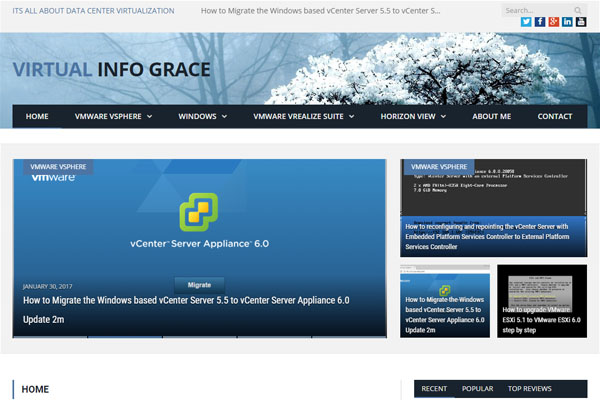The height and width of the screenshot is (400, 600).
Task: Open the Windows menu item
Action: (x=197, y=116)
